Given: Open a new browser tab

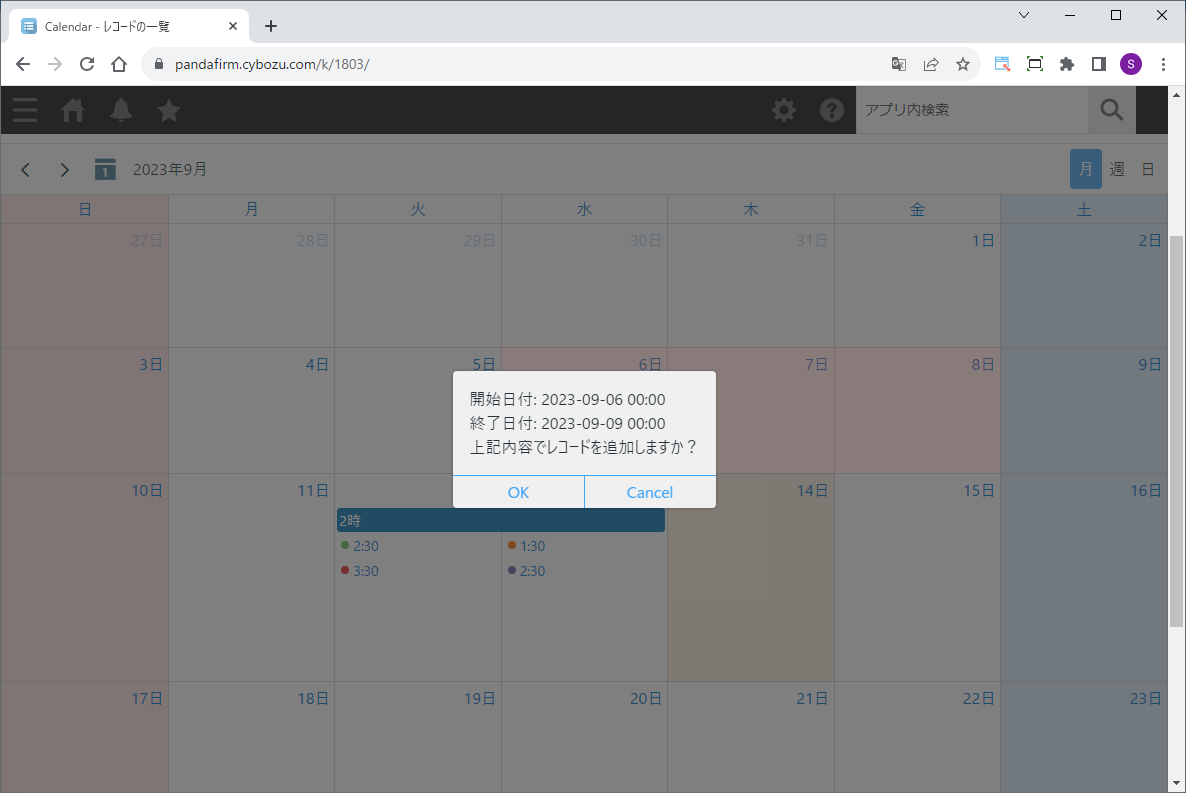Looking at the screenshot, I should point(271,26).
